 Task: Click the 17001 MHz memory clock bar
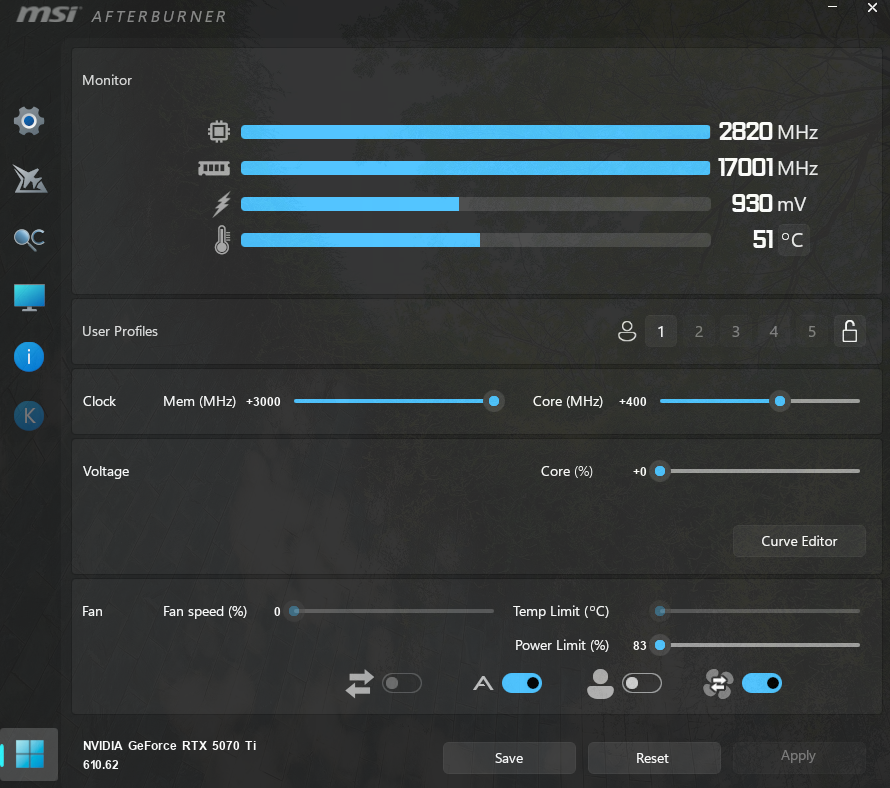(476, 168)
